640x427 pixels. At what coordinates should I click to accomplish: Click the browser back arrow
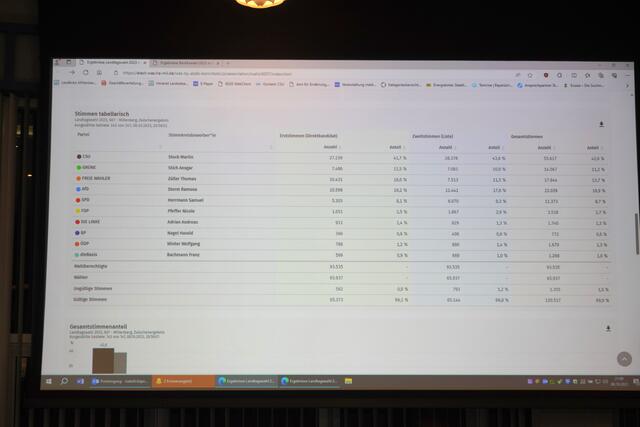click(71, 72)
